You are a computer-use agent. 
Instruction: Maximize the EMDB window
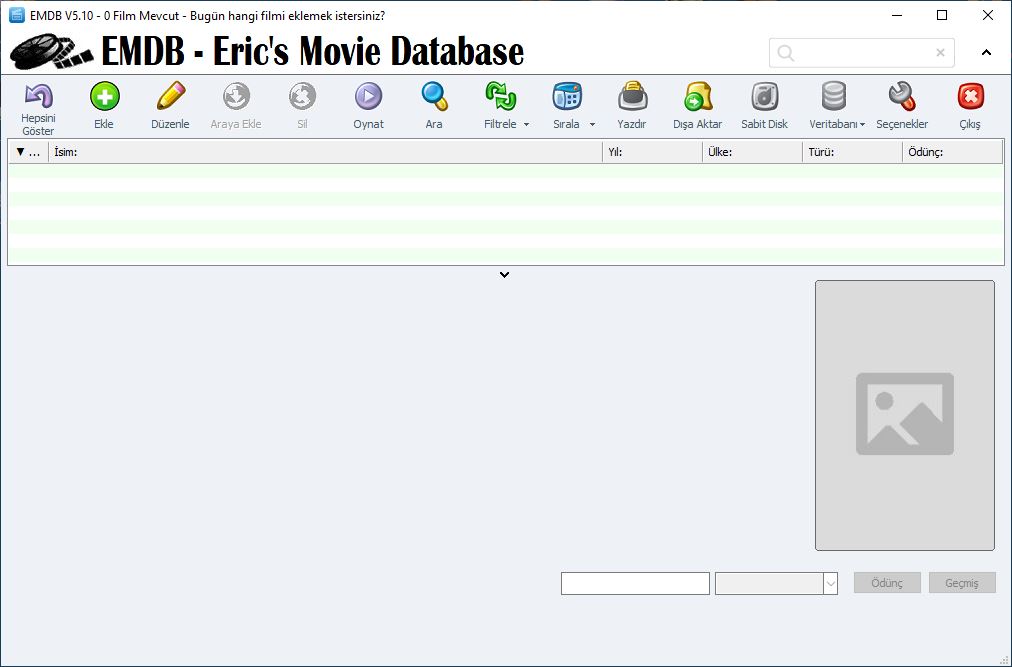point(942,15)
